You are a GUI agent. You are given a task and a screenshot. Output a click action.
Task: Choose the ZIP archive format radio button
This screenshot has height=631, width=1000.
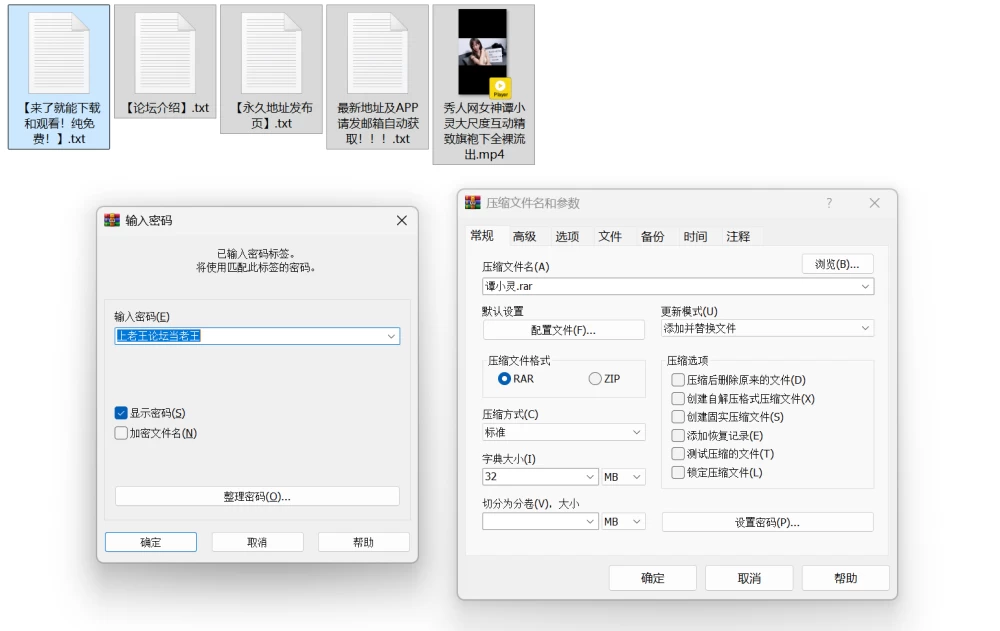click(x=595, y=379)
